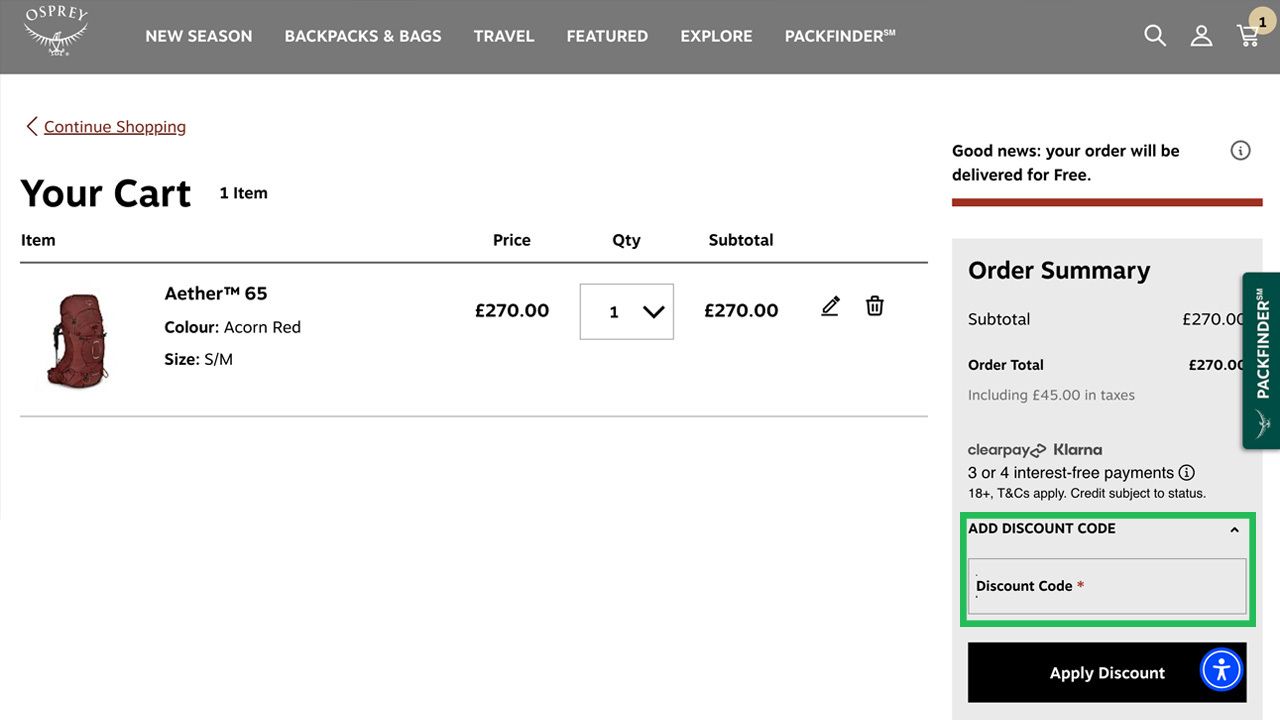The width and height of the screenshot is (1280, 720).
Task: Open the shopping cart icon
Action: (x=1247, y=37)
